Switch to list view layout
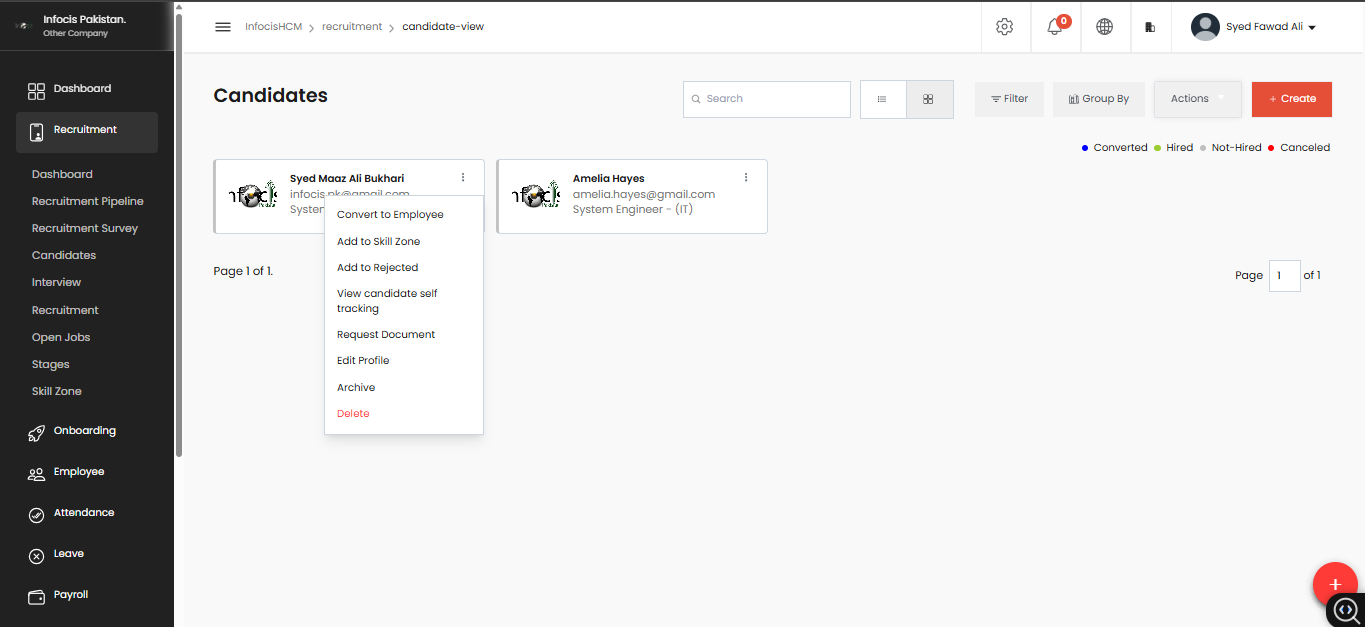The width and height of the screenshot is (1365, 627). (882, 99)
